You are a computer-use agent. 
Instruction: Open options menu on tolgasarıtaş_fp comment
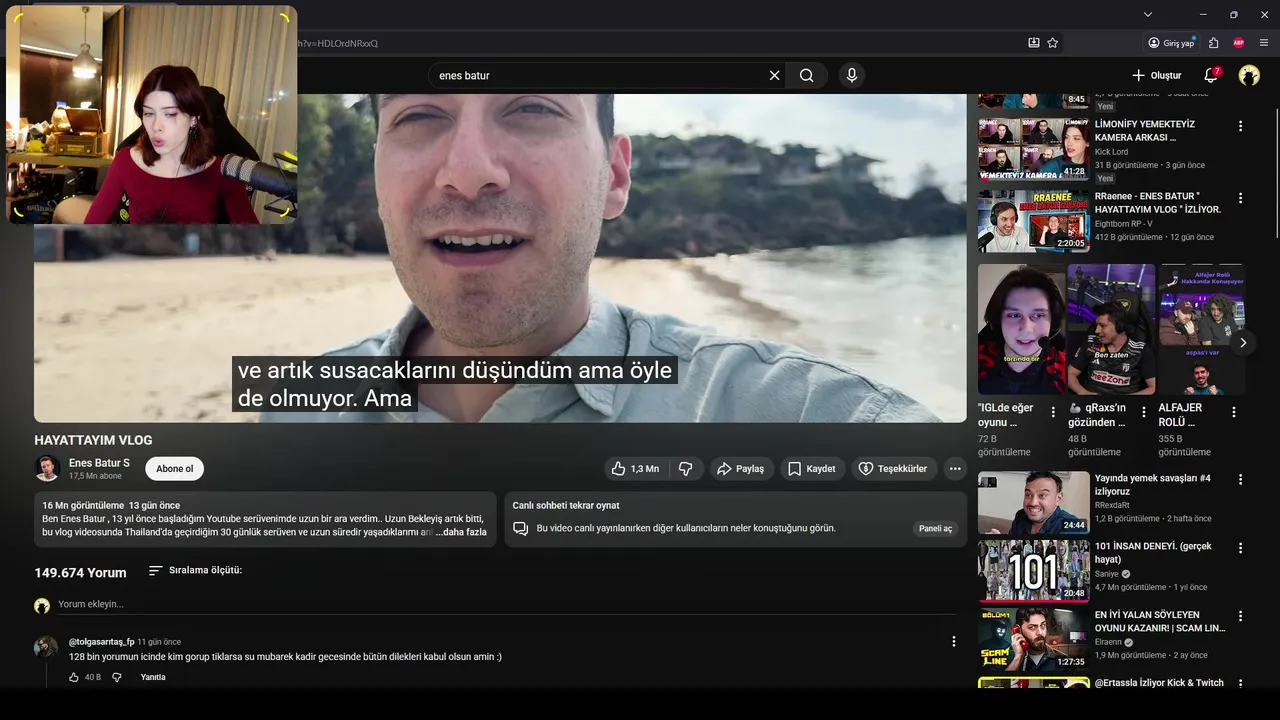tap(953, 641)
